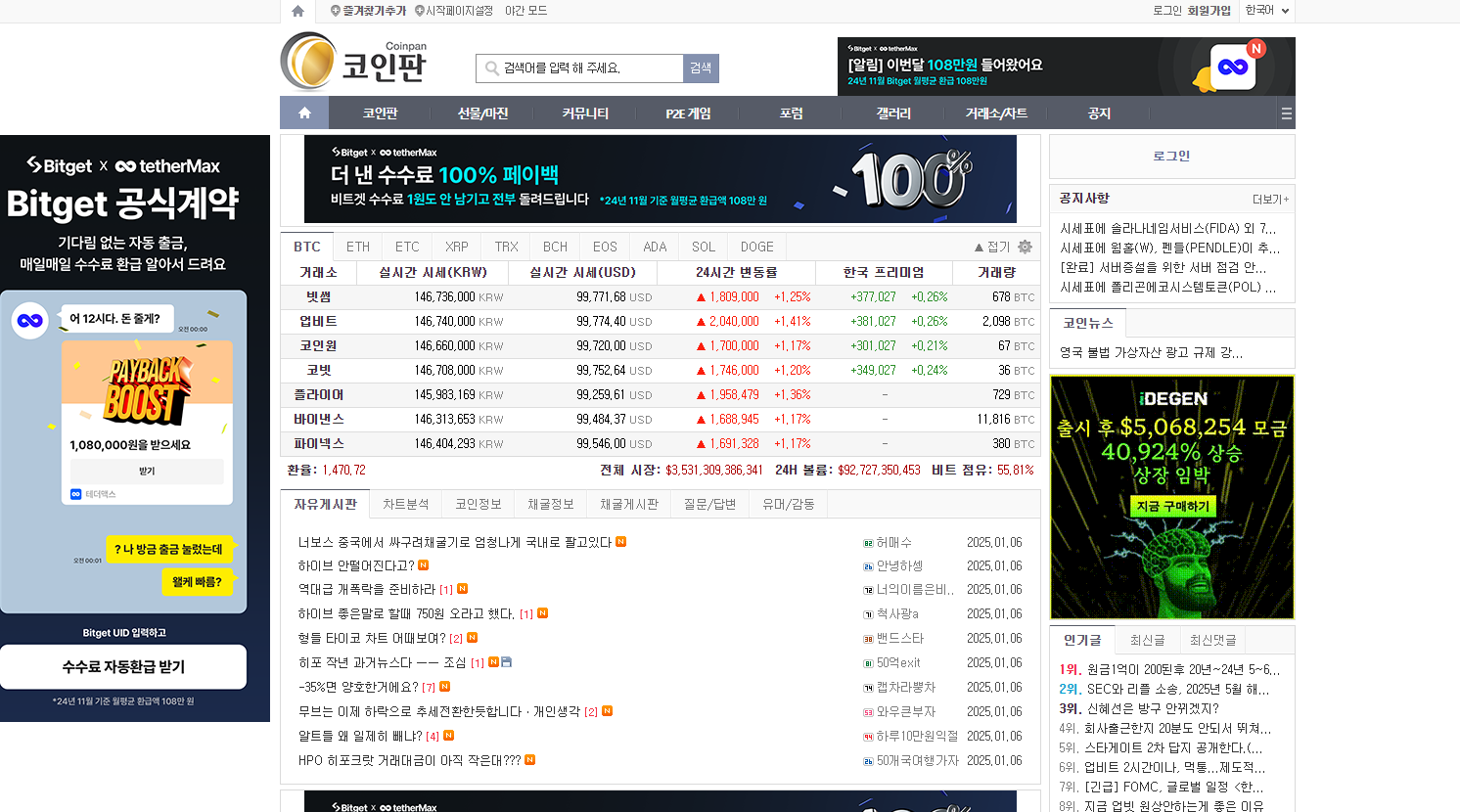
Task: Click the 바이낸스 exchange row name
Action: pos(319,419)
